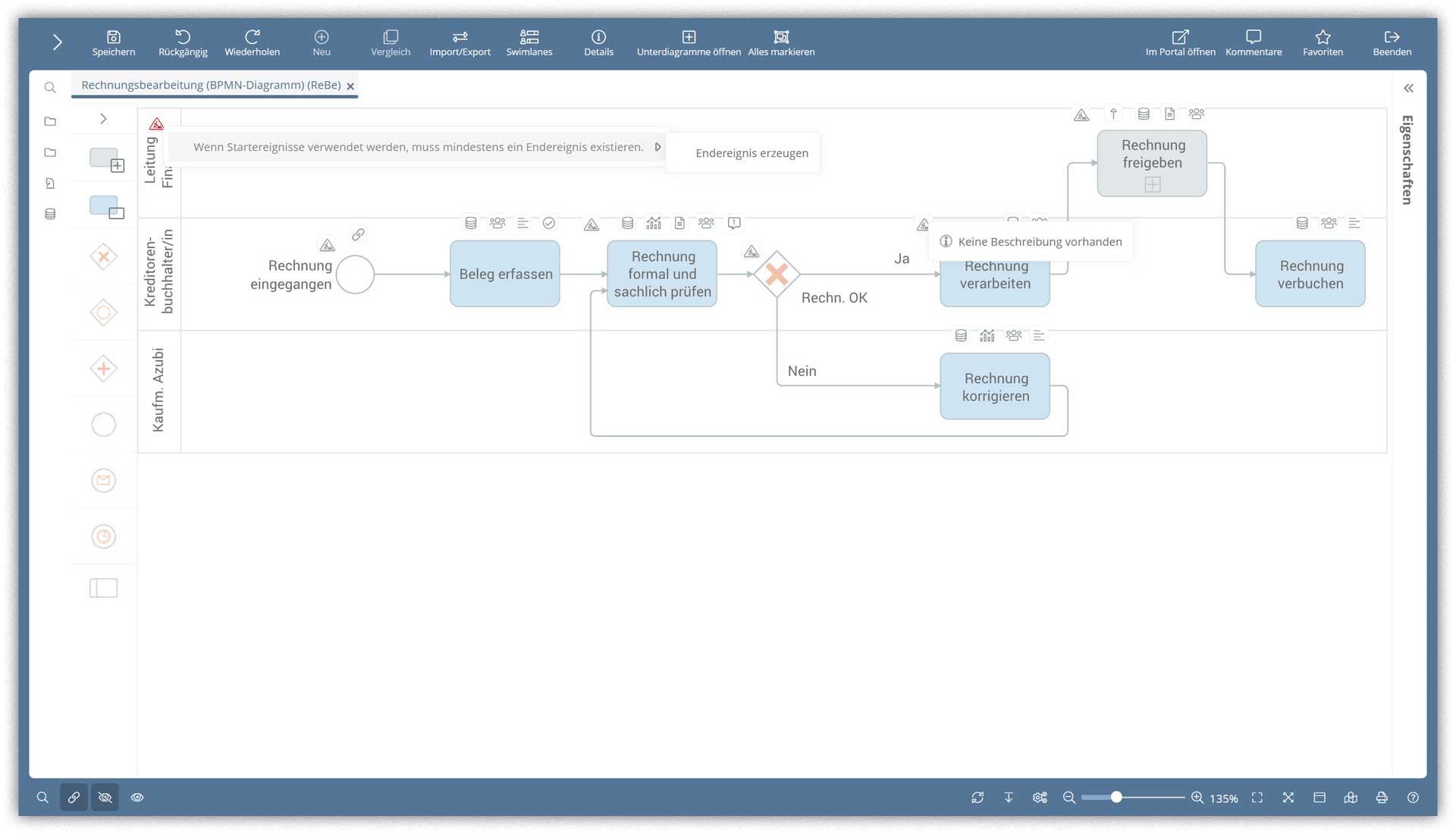Toggle the visible-eye button in bottom bar
Image resolution: width=1456 pixels, height=834 pixels.
click(x=137, y=798)
